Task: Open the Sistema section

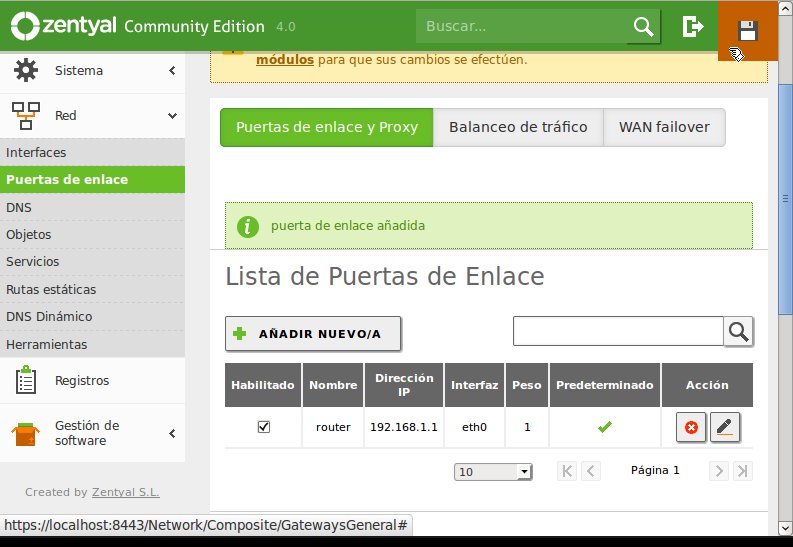Action: tap(92, 71)
